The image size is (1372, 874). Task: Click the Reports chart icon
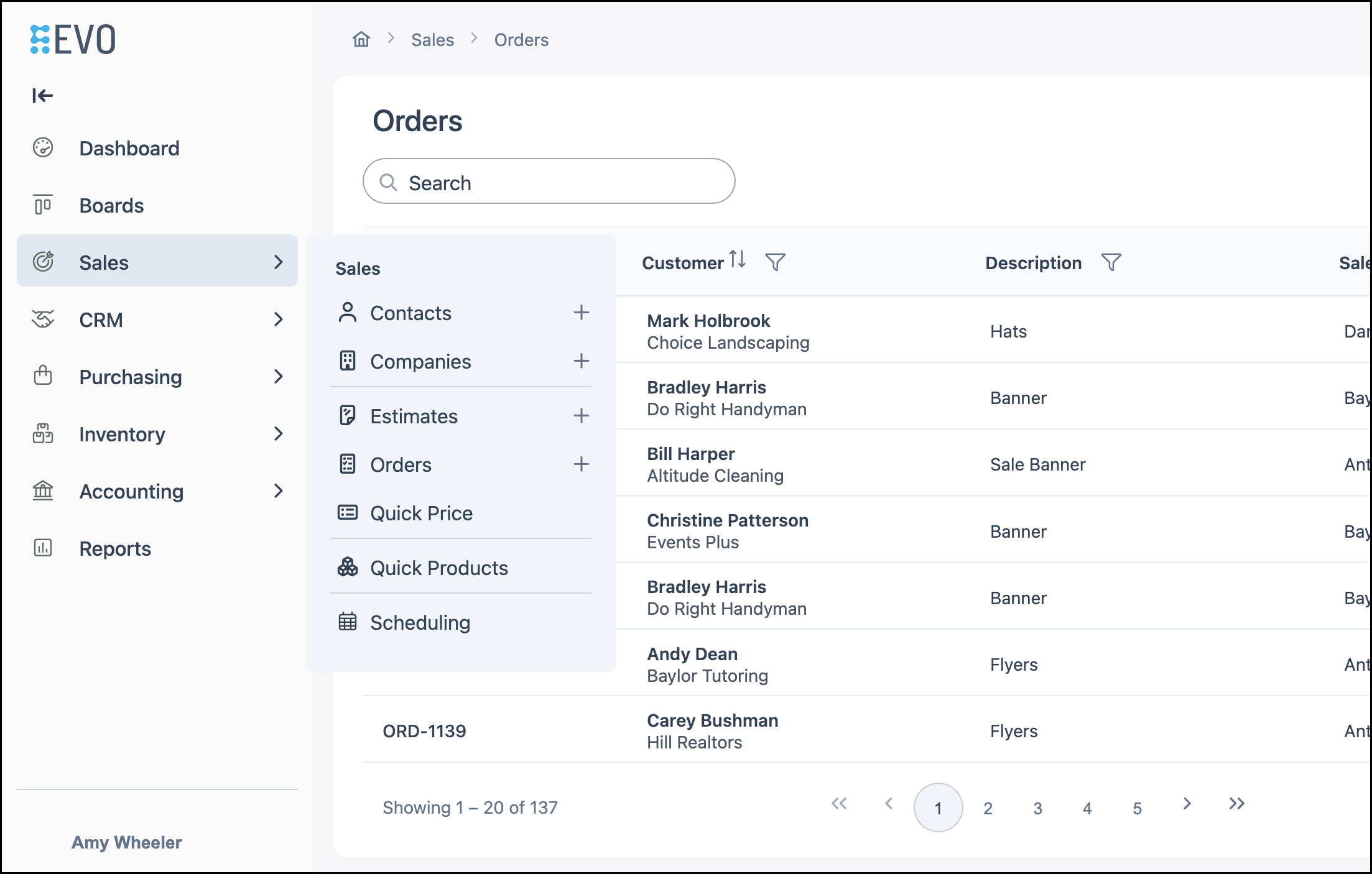click(x=43, y=548)
